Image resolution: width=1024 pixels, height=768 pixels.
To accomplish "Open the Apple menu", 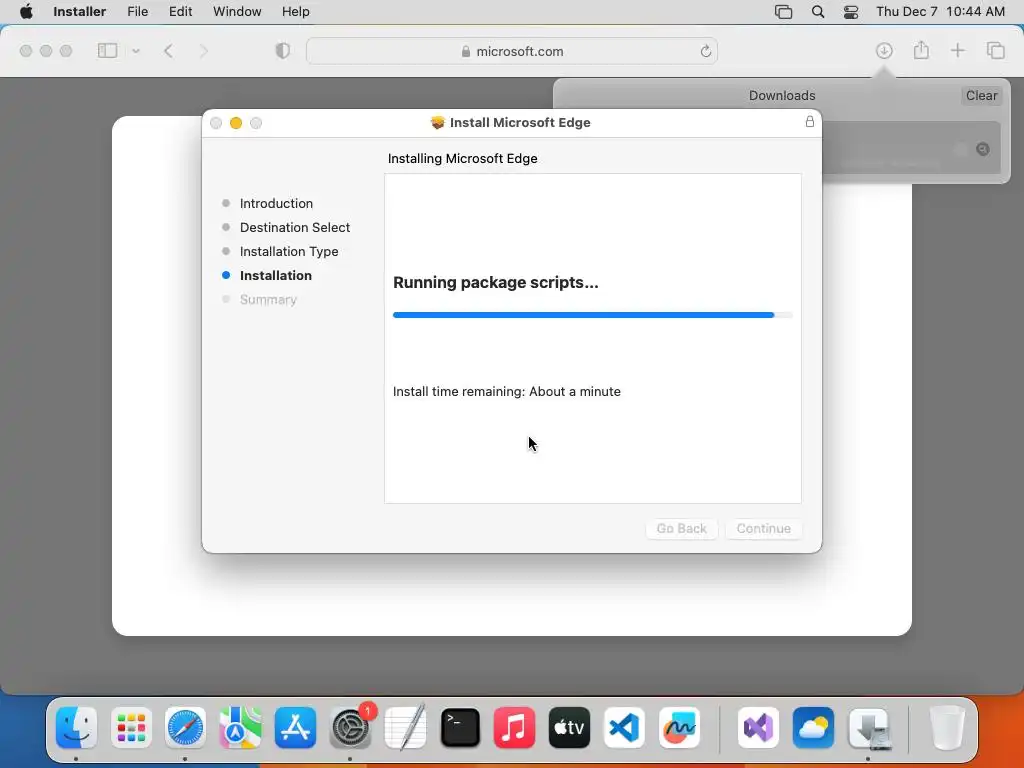I will (x=26, y=12).
